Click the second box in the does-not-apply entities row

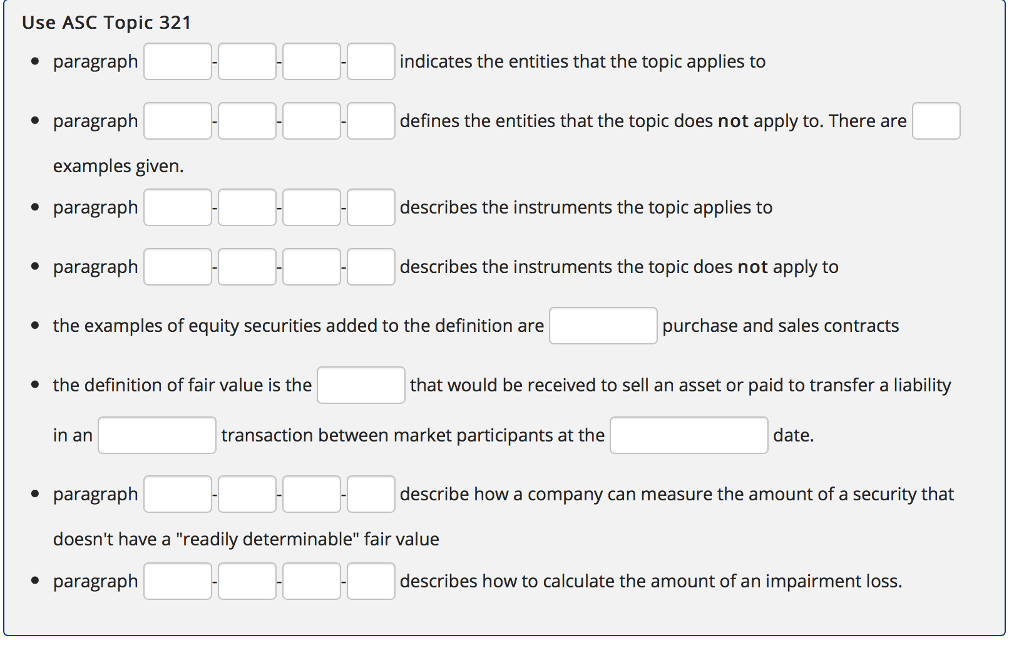[246, 120]
